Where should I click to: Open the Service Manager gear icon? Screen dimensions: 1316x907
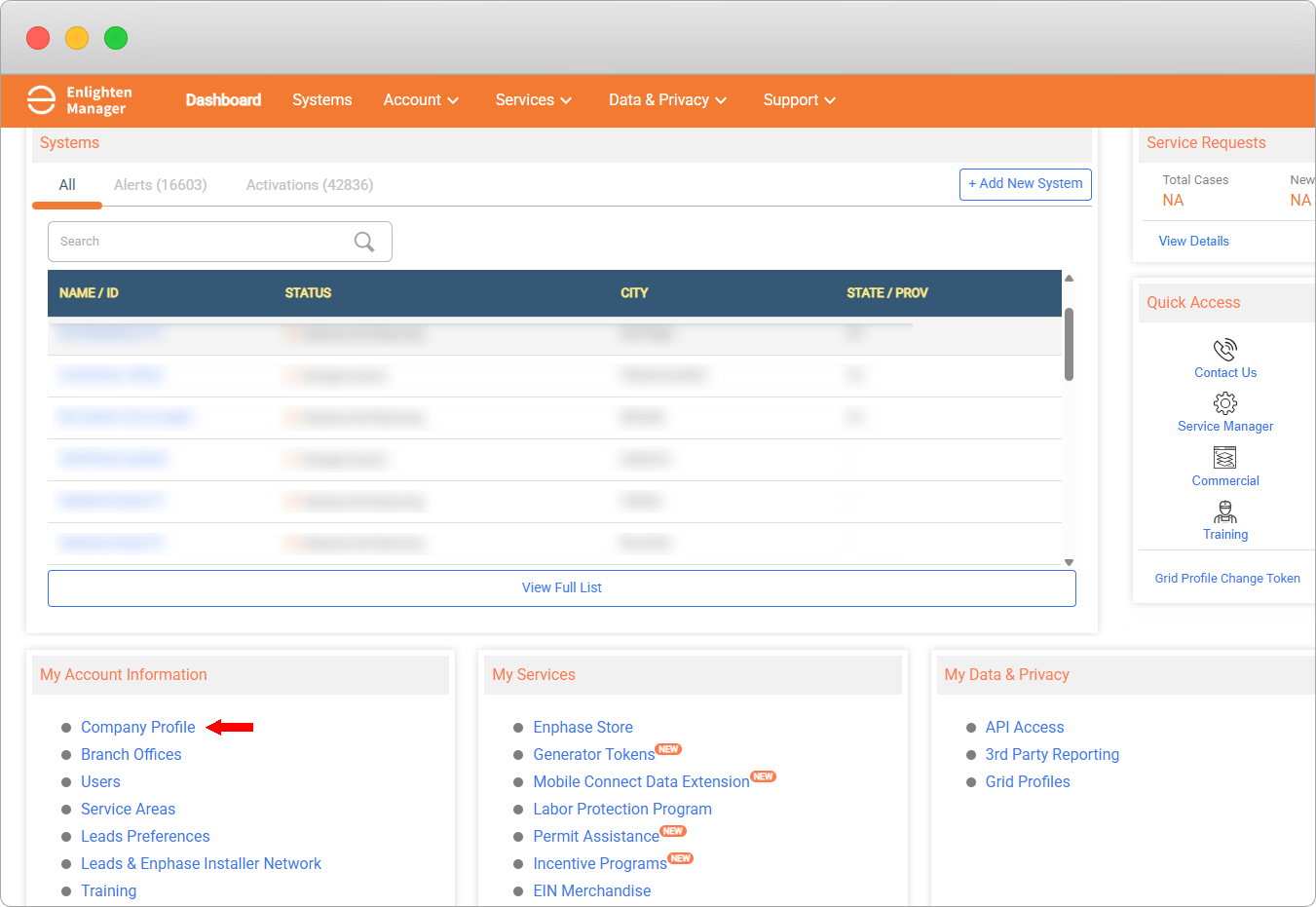(x=1225, y=403)
